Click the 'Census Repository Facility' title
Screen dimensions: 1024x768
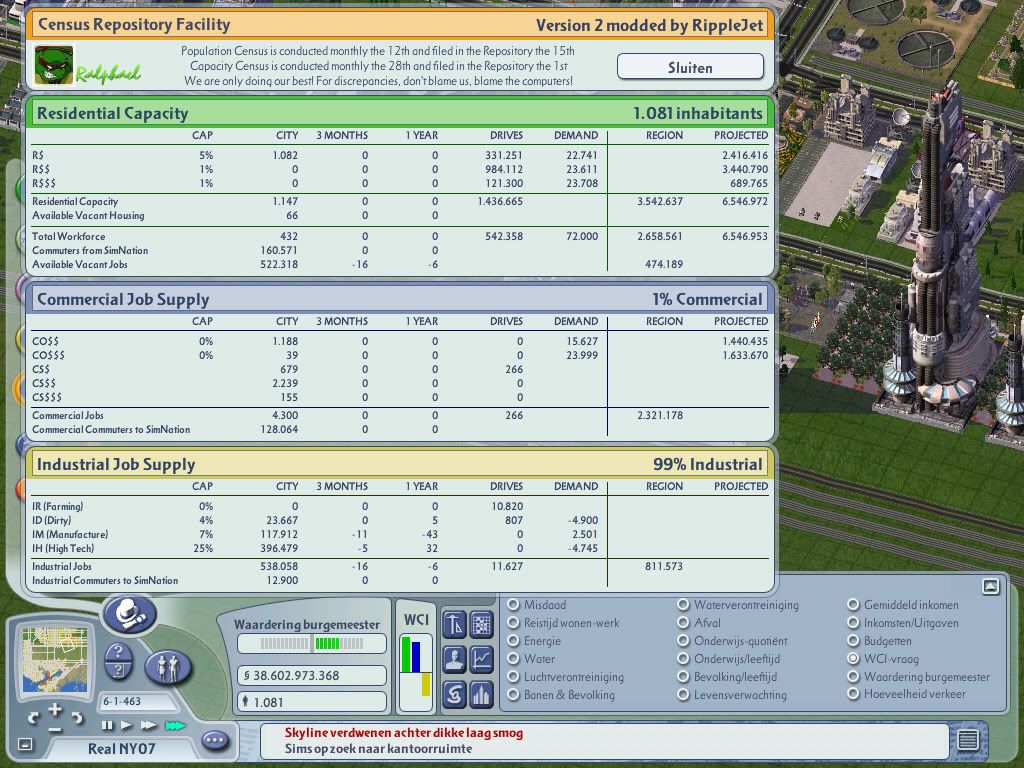[x=134, y=25]
